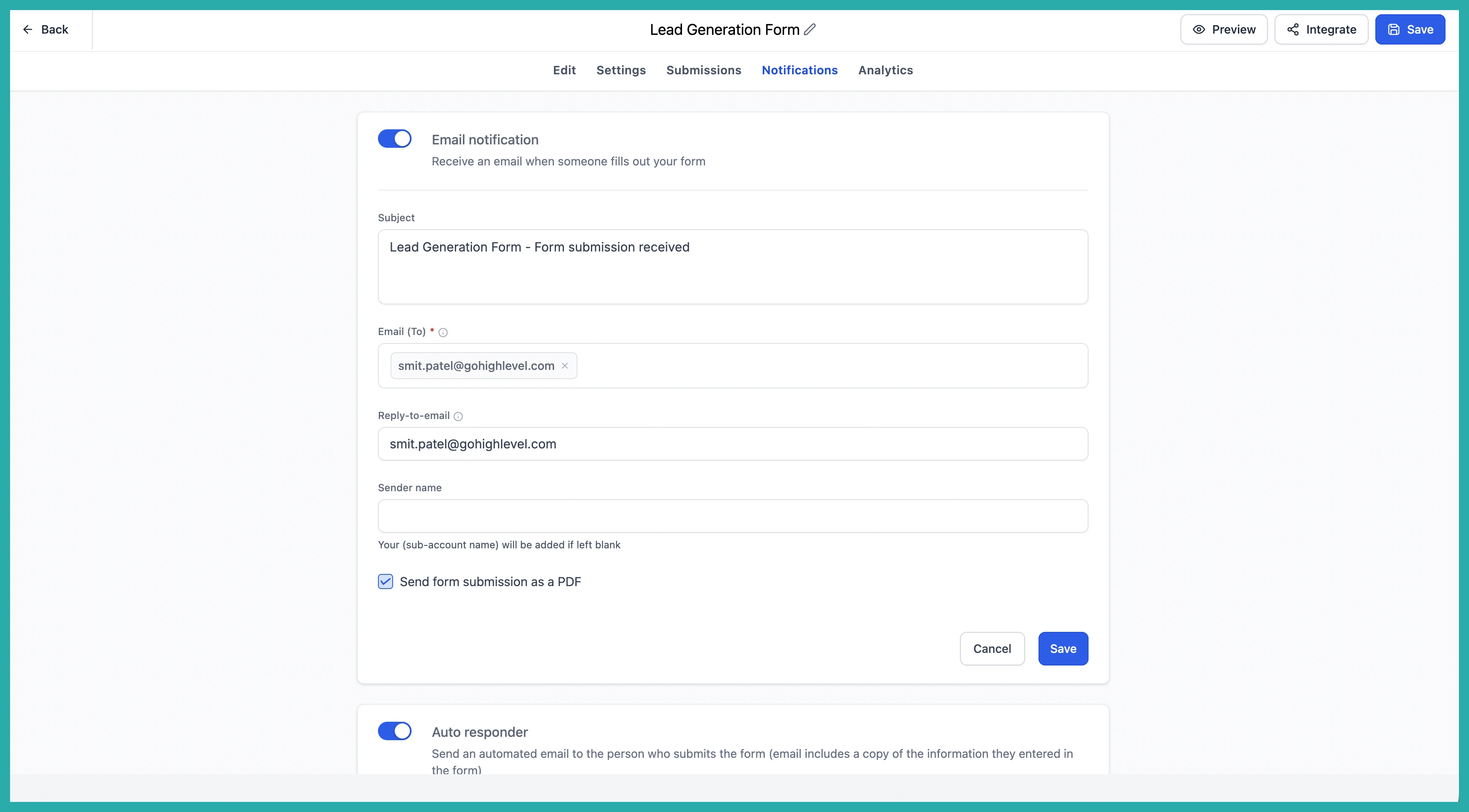The image size is (1469, 812).
Task: View the Submissions tab
Action: [704, 70]
